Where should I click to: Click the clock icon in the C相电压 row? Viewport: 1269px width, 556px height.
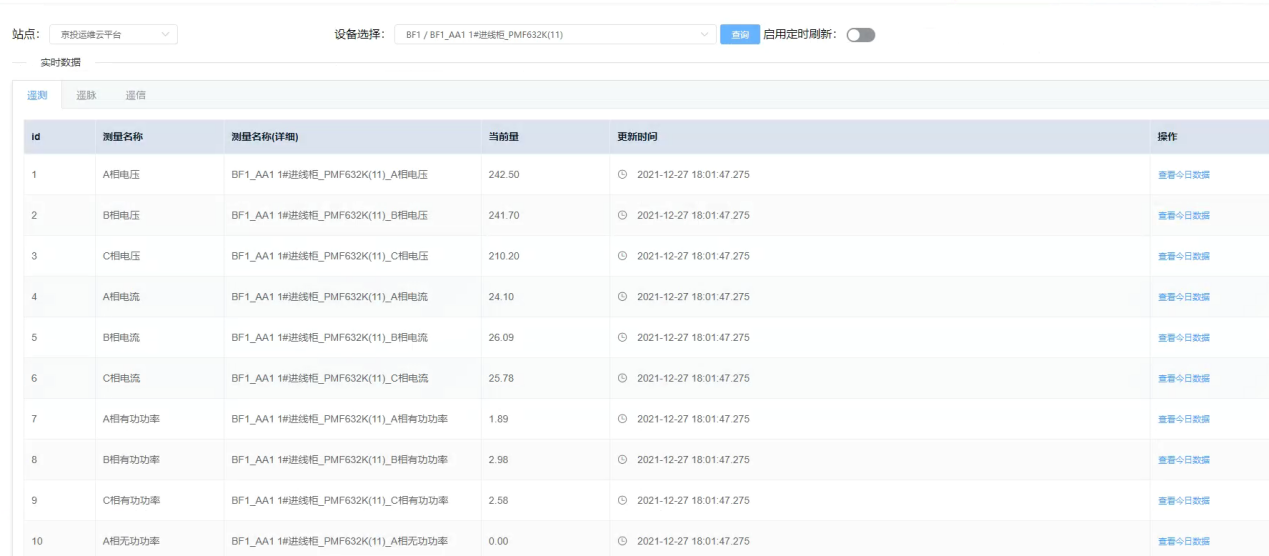[x=623, y=256]
